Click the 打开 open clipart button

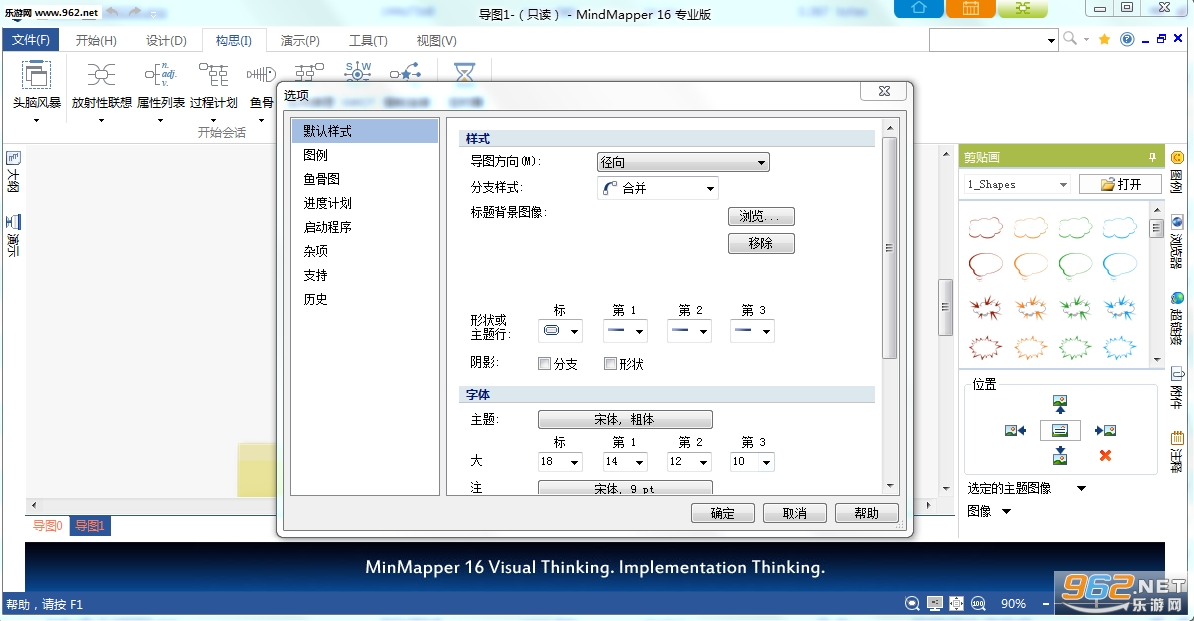(1120, 184)
